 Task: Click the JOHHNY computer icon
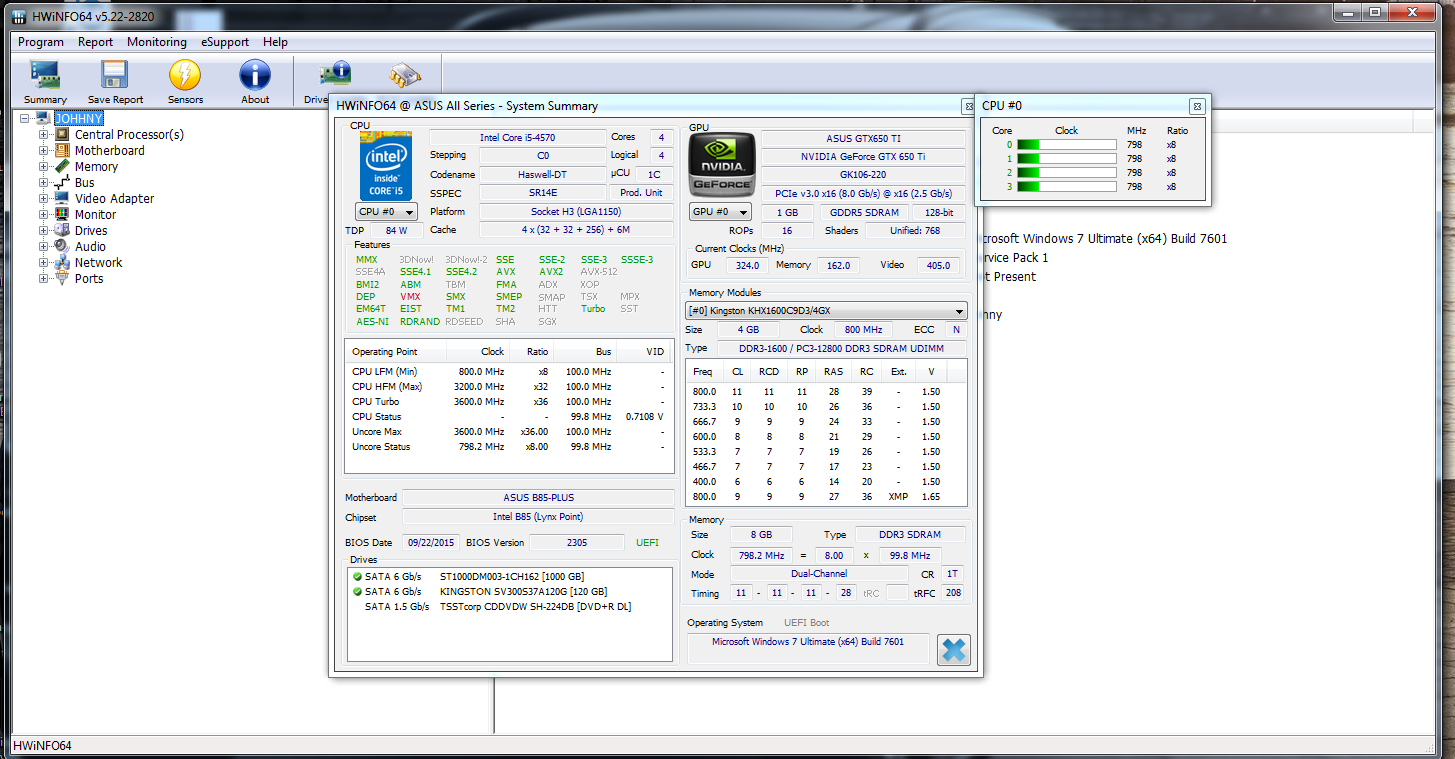coord(43,118)
